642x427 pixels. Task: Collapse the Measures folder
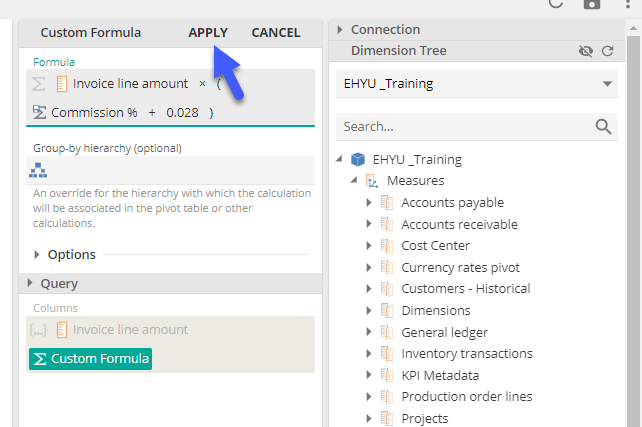[x=355, y=181]
